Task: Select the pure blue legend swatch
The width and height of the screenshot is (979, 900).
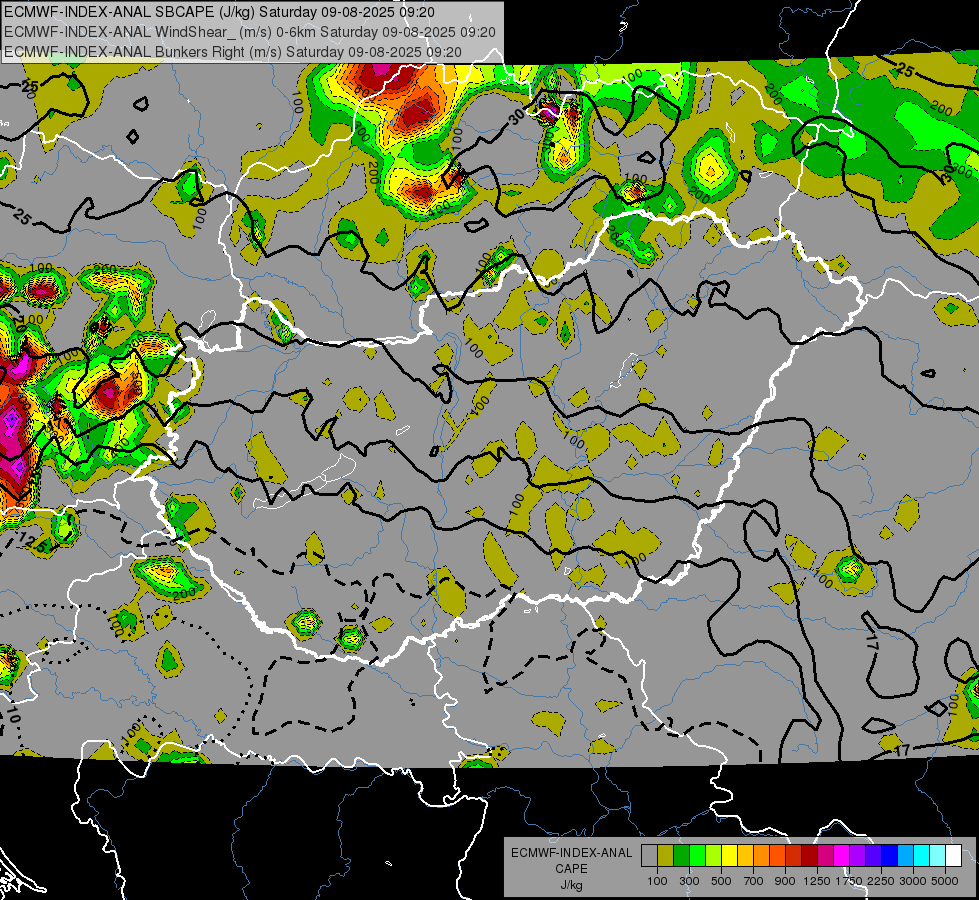Action: pyautogui.click(x=890, y=856)
